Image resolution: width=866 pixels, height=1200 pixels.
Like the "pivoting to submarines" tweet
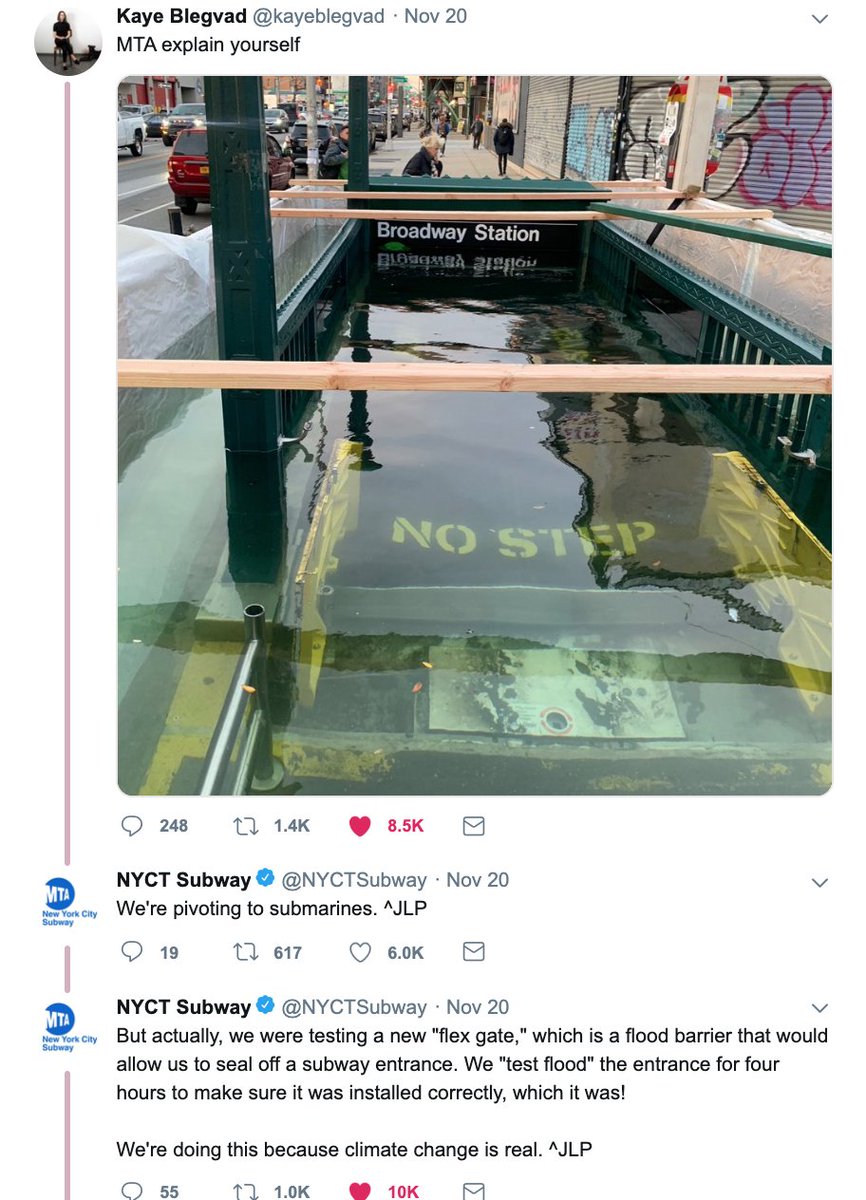click(360, 952)
